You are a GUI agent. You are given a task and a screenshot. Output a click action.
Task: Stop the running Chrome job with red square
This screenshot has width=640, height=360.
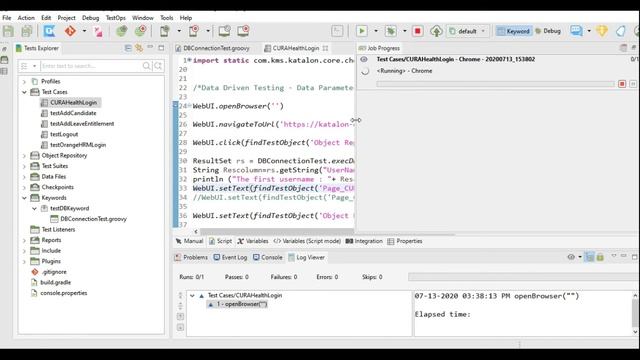click(622, 84)
